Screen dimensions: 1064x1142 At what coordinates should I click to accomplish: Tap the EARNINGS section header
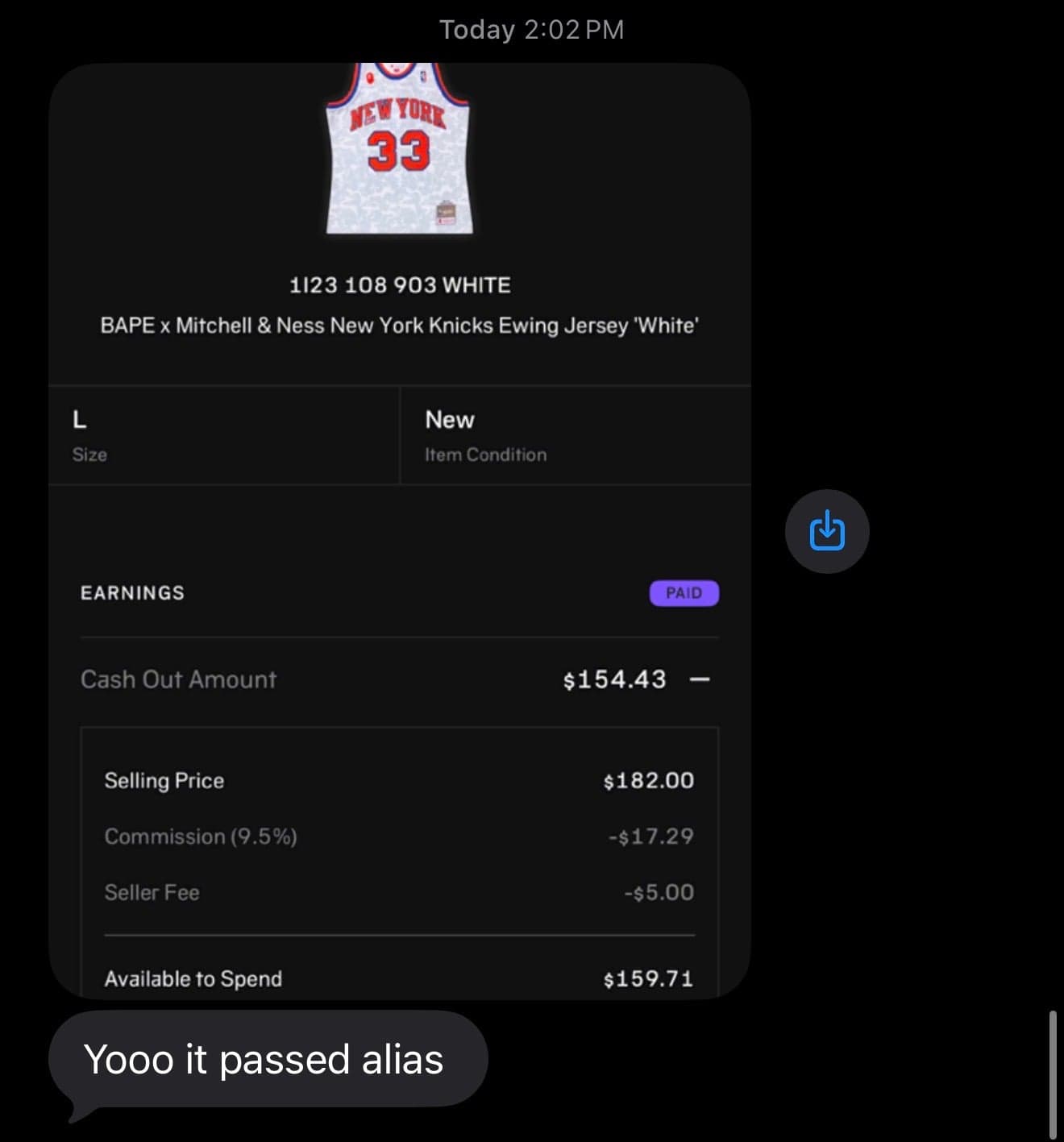coord(132,593)
